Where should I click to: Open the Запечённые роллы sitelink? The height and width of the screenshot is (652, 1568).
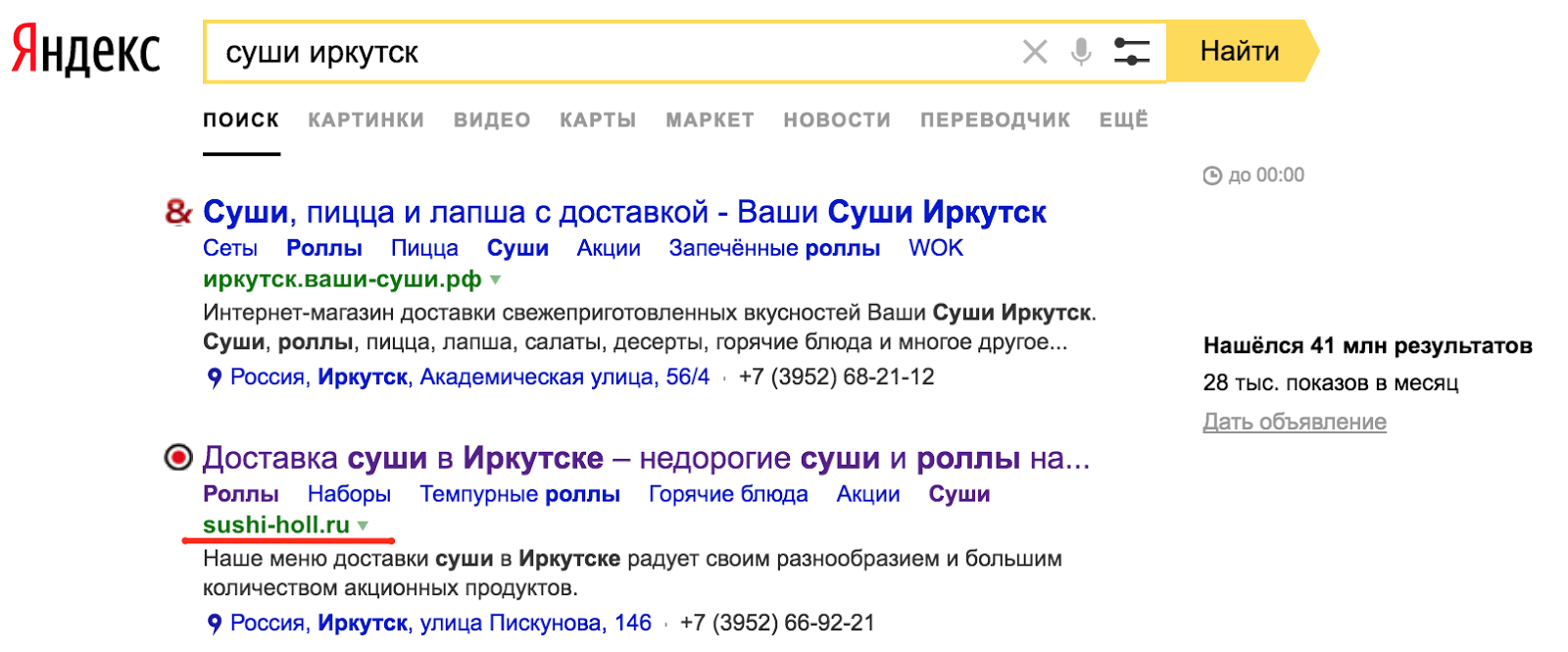(774, 248)
